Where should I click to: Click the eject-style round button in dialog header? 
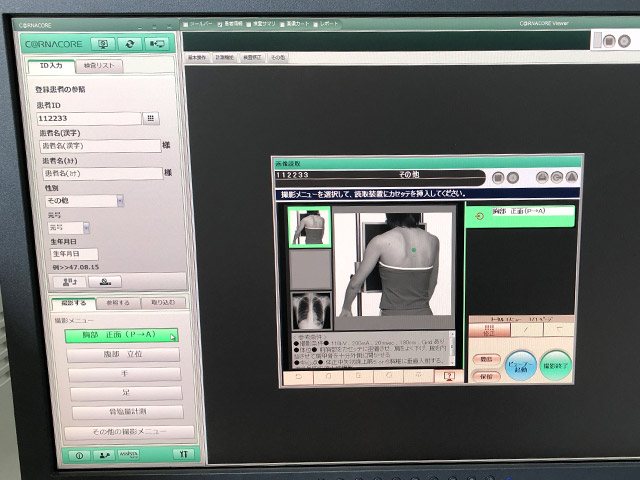pos(542,177)
